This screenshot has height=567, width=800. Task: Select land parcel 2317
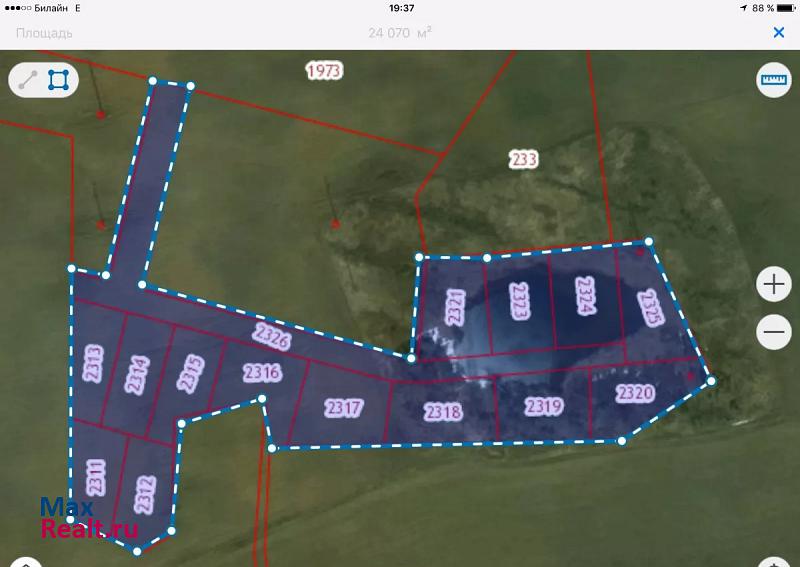click(x=343, y=408)
